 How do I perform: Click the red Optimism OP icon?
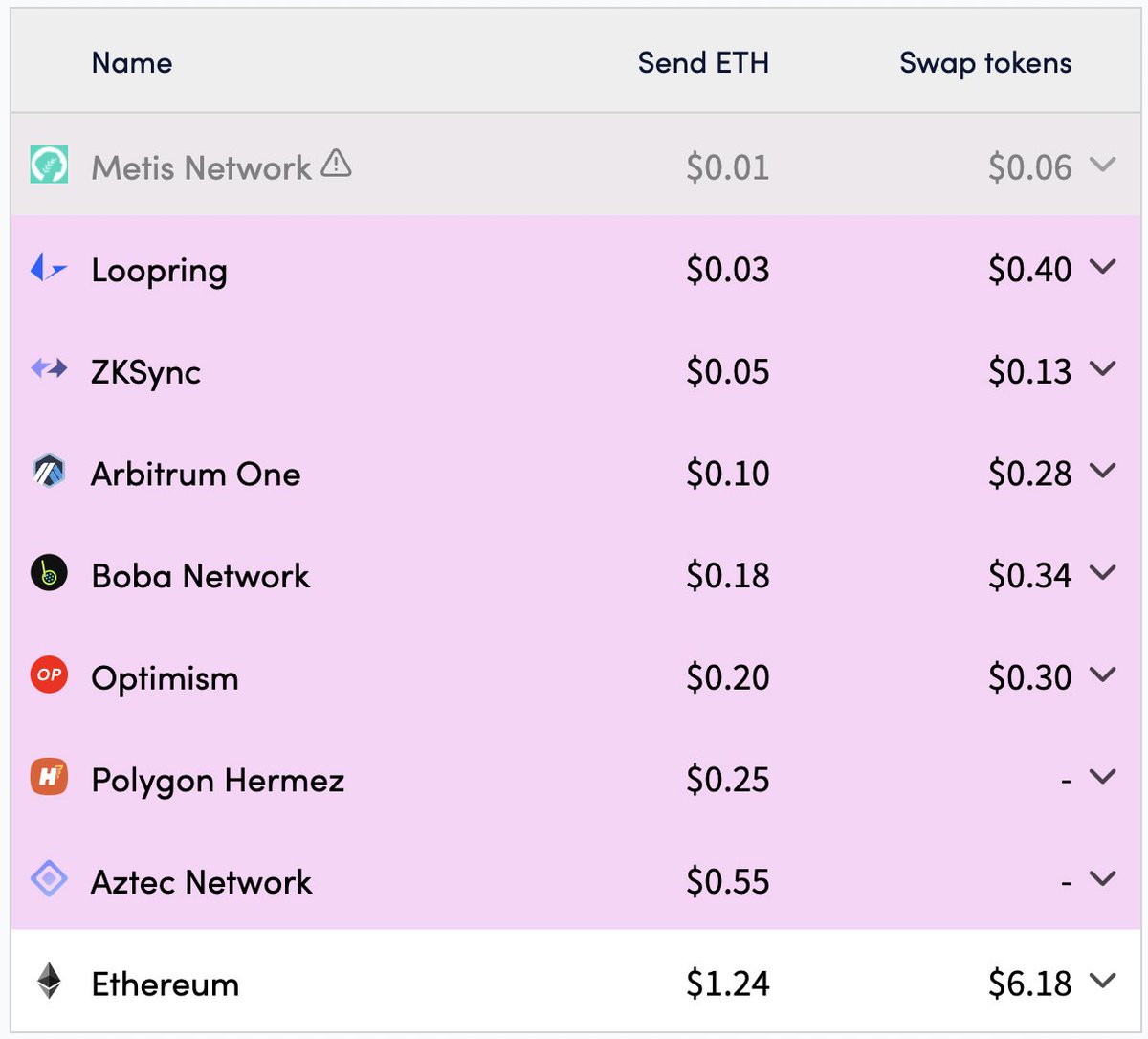pyautogui.click(x=49, y=675)
